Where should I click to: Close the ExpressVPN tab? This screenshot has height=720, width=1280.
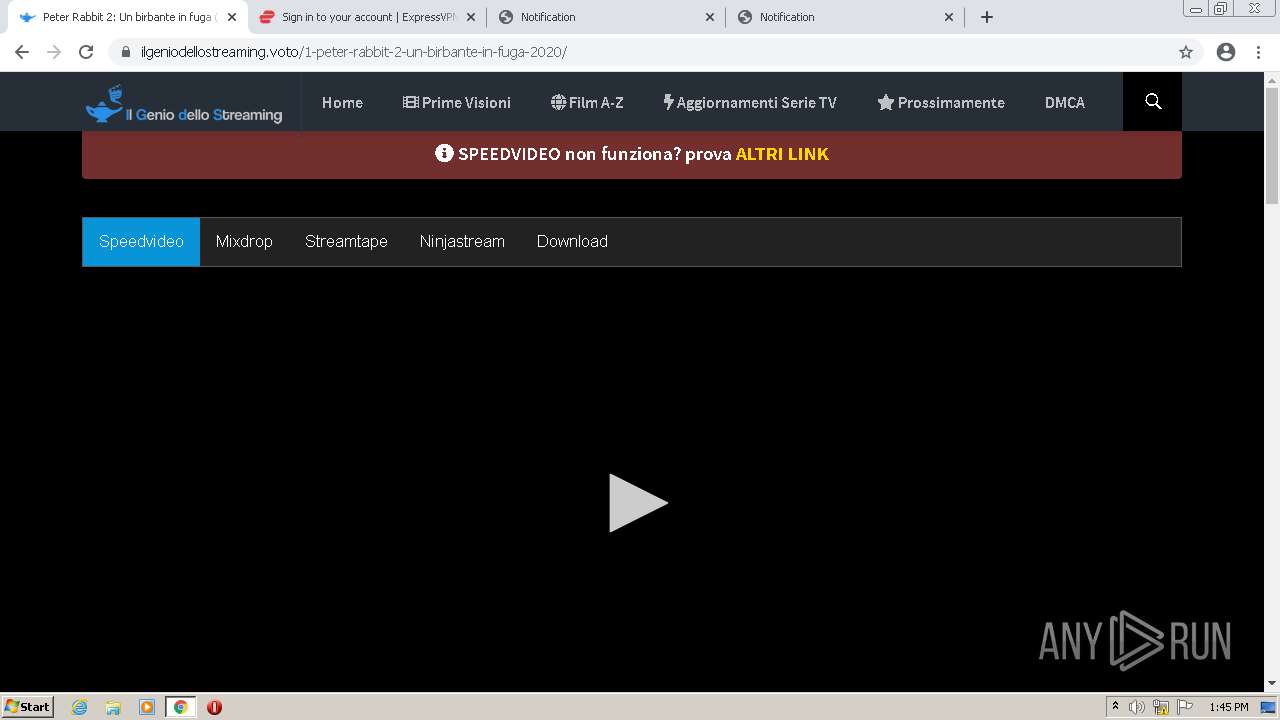[x=471, y=17]
